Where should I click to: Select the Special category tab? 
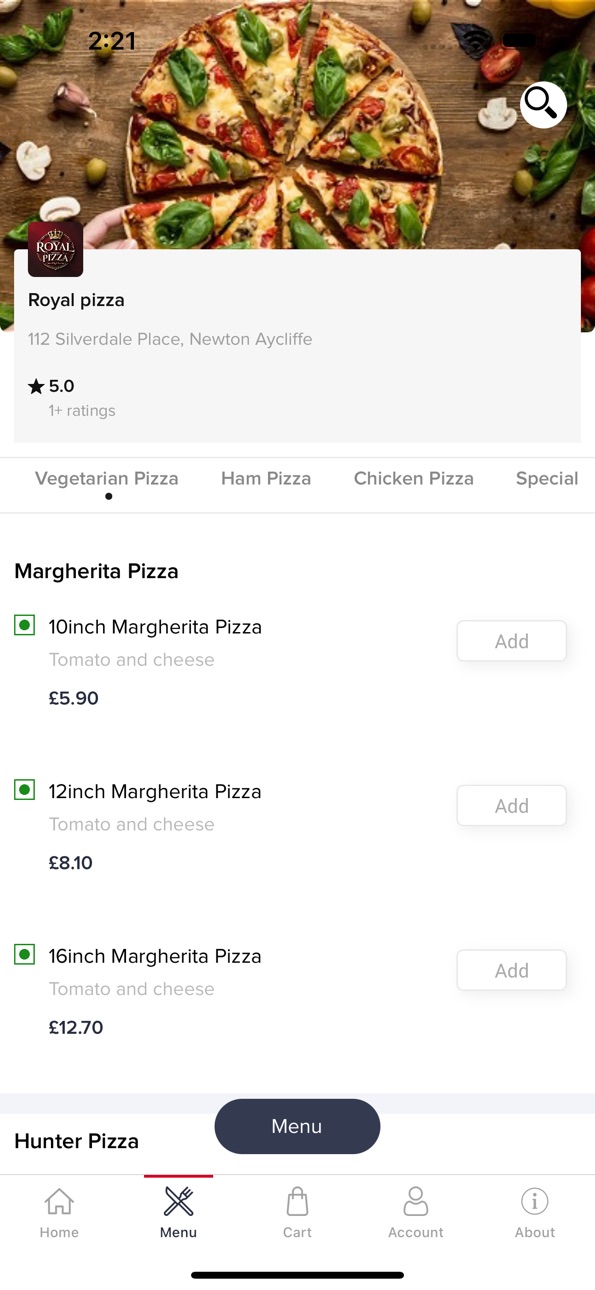click(547, 479)
